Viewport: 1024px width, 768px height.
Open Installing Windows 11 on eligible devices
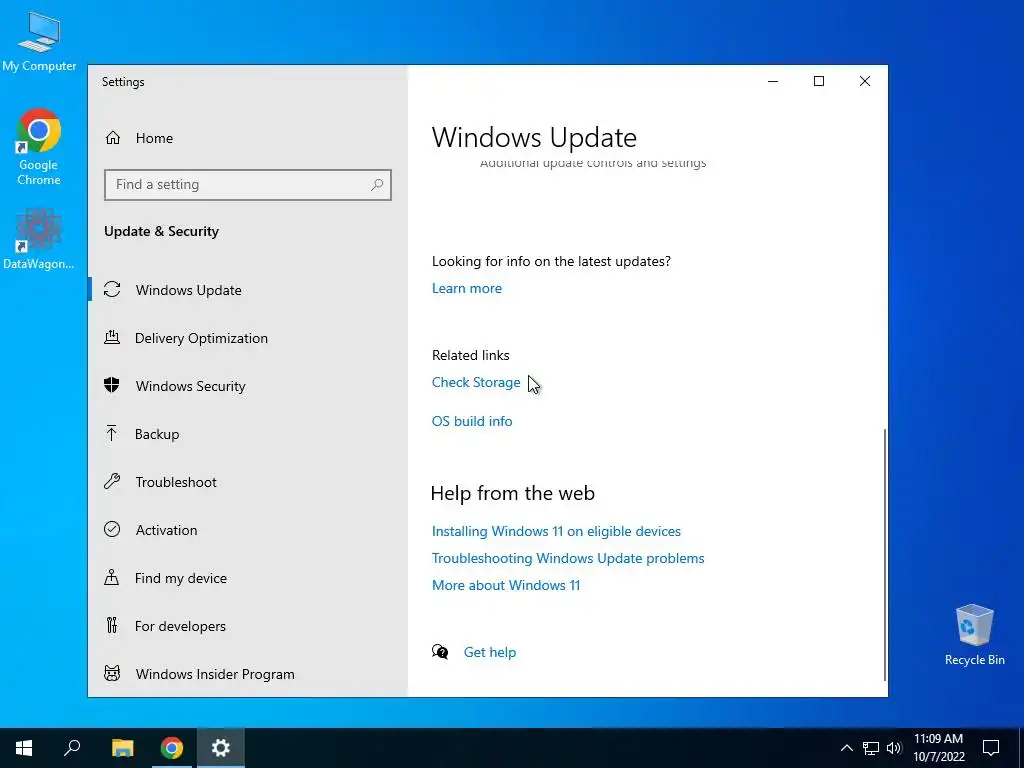click(556, 531)
